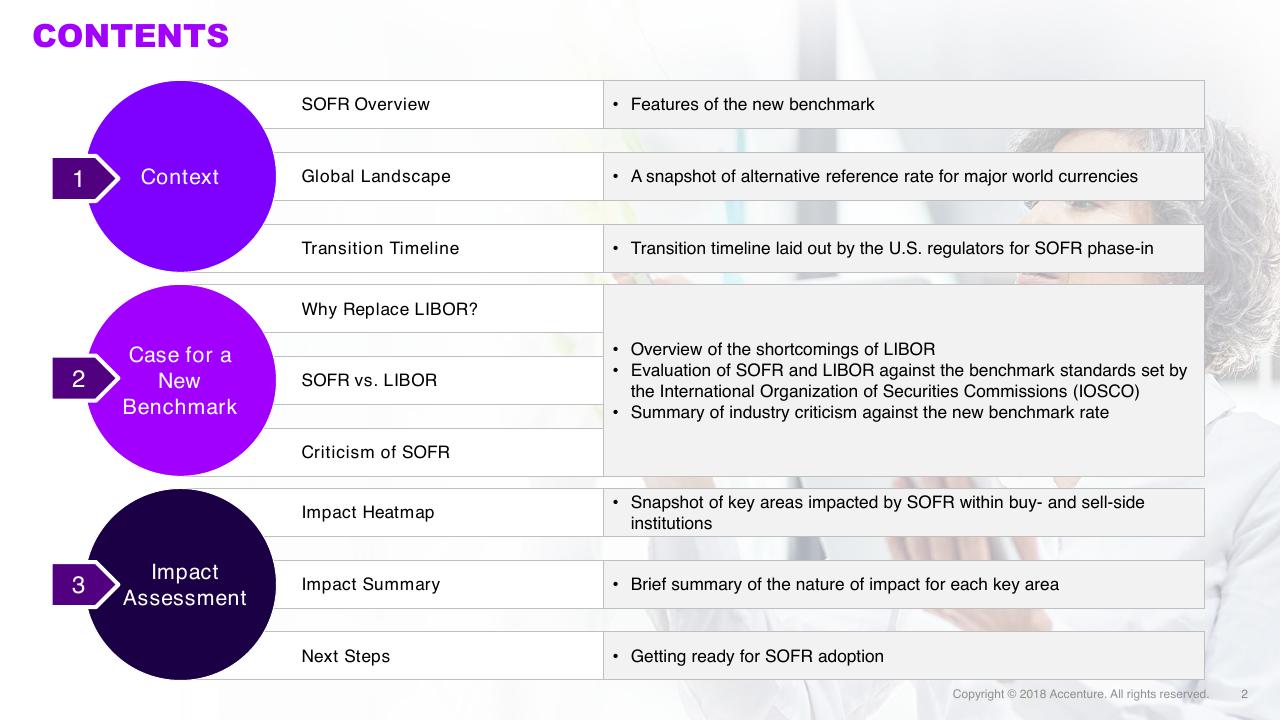Click the SOFR vs. LIBOR label
The width and height of the screenshot is (1280, 720).
[x=369, y=380]
